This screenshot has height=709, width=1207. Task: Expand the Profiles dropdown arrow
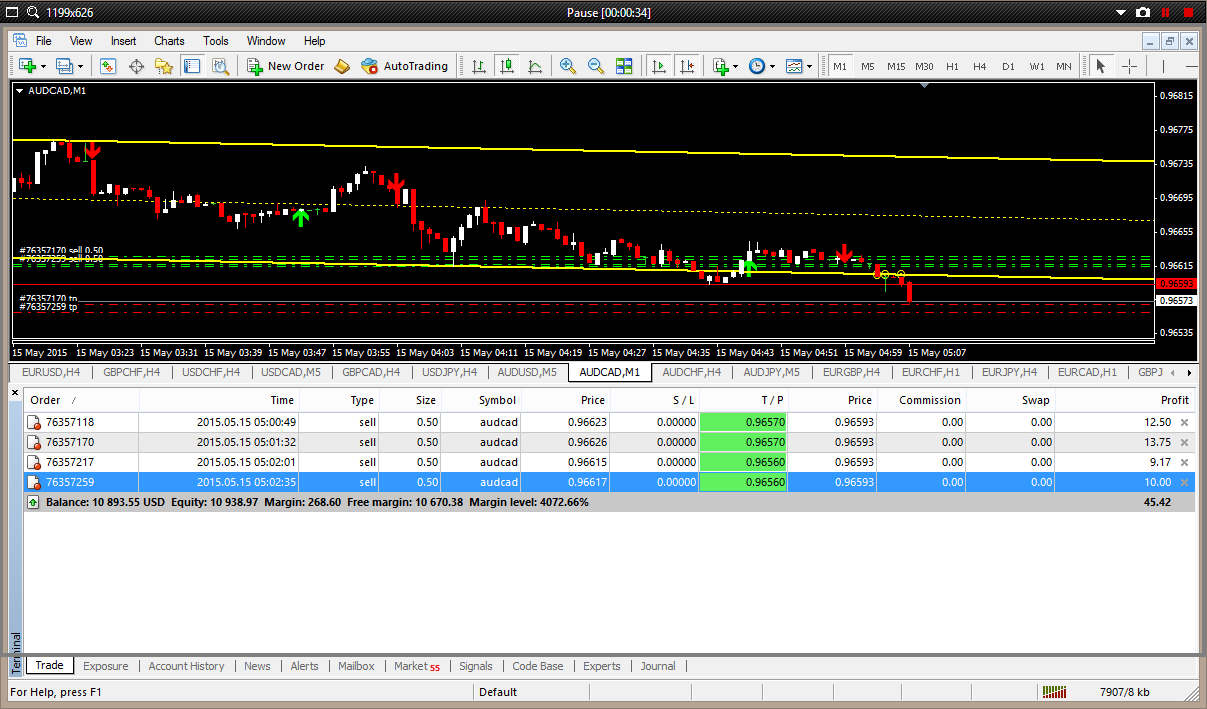point(81,66)
